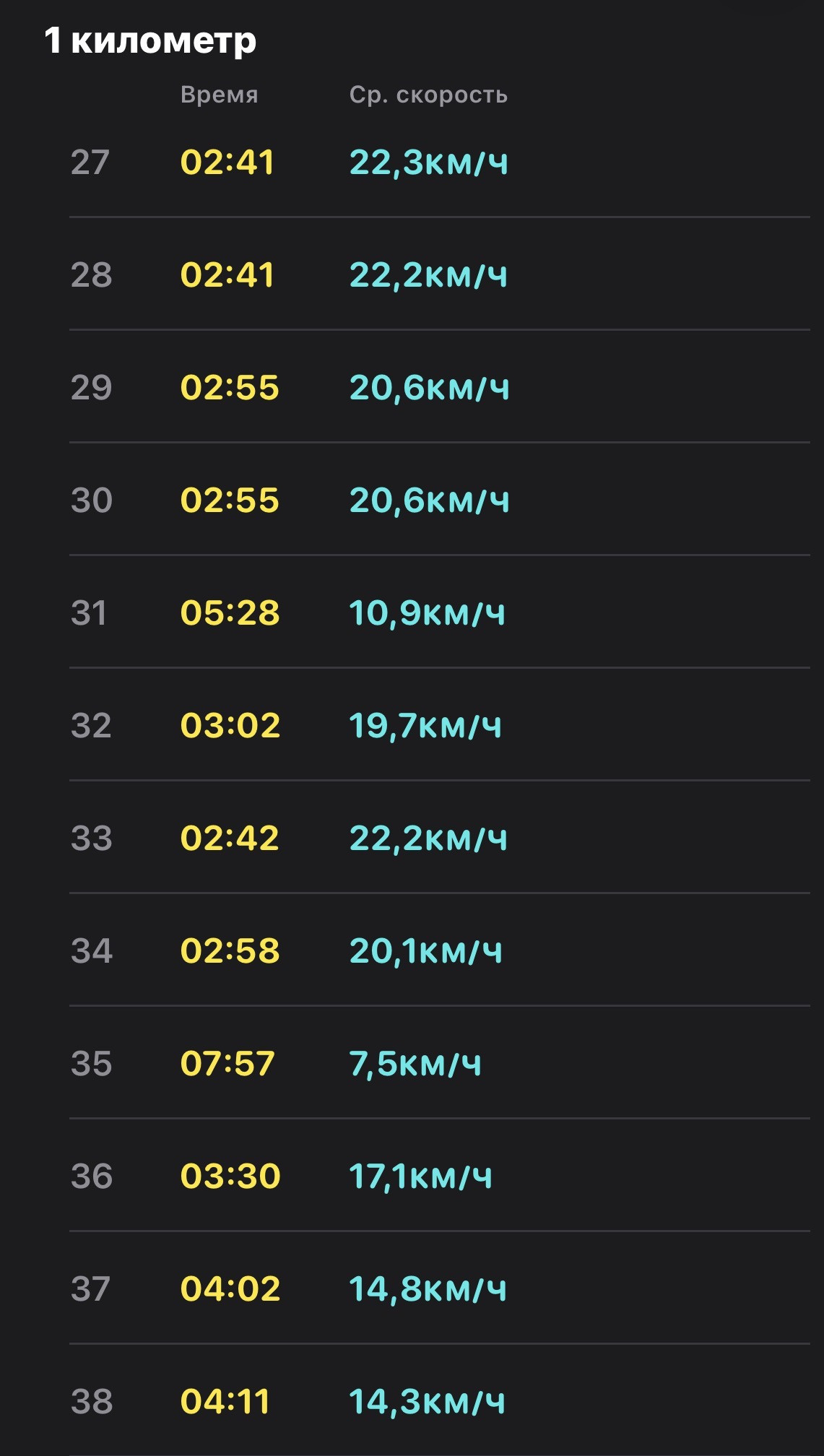Select the 17,1км/ч speed value
824x1456 pixels.
click(421, 1176)
